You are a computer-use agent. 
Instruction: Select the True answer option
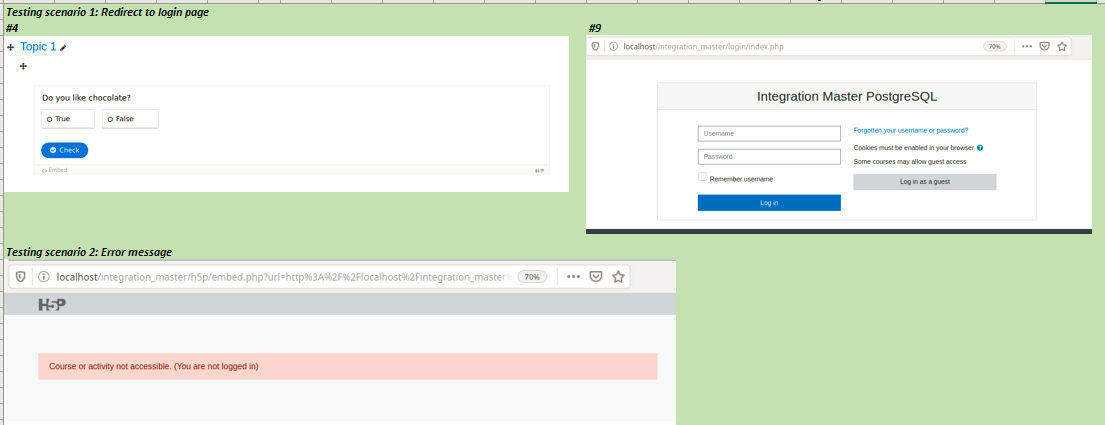click(68, 119)
